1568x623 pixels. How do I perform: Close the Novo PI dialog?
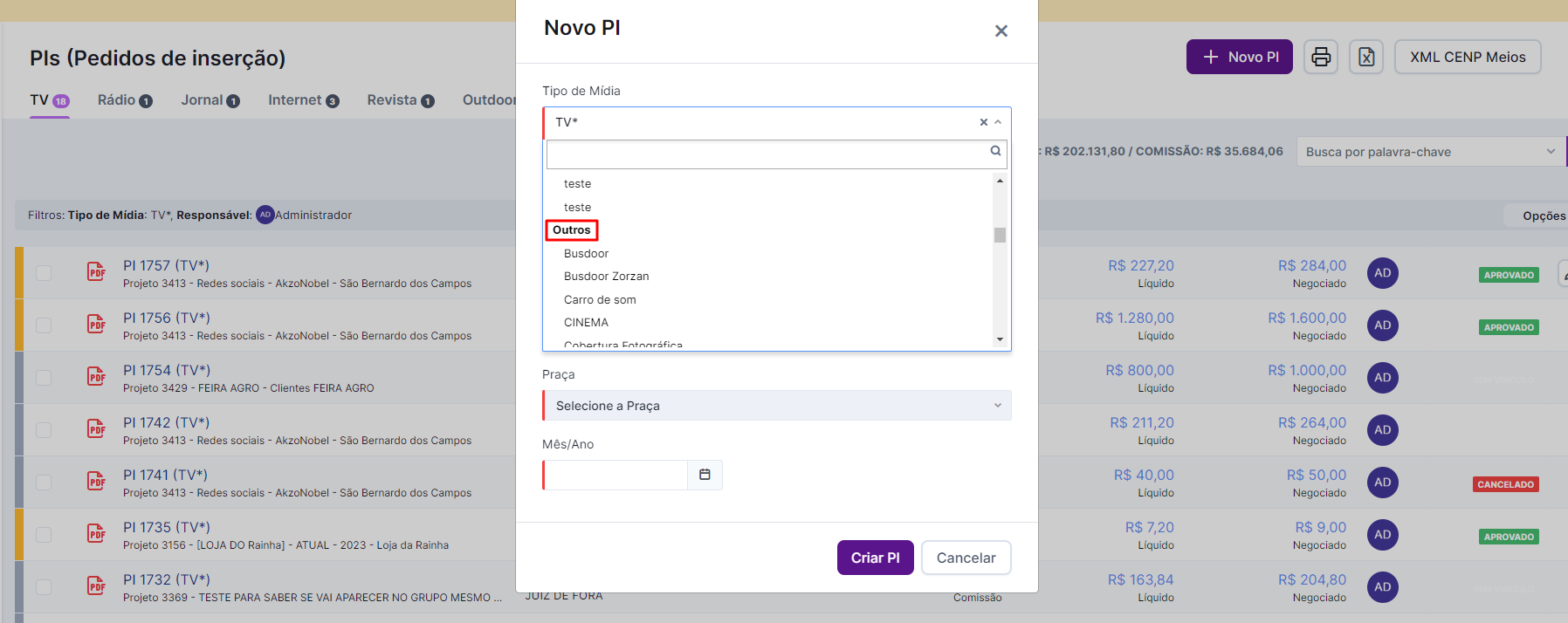click(x=1001, y=31)
